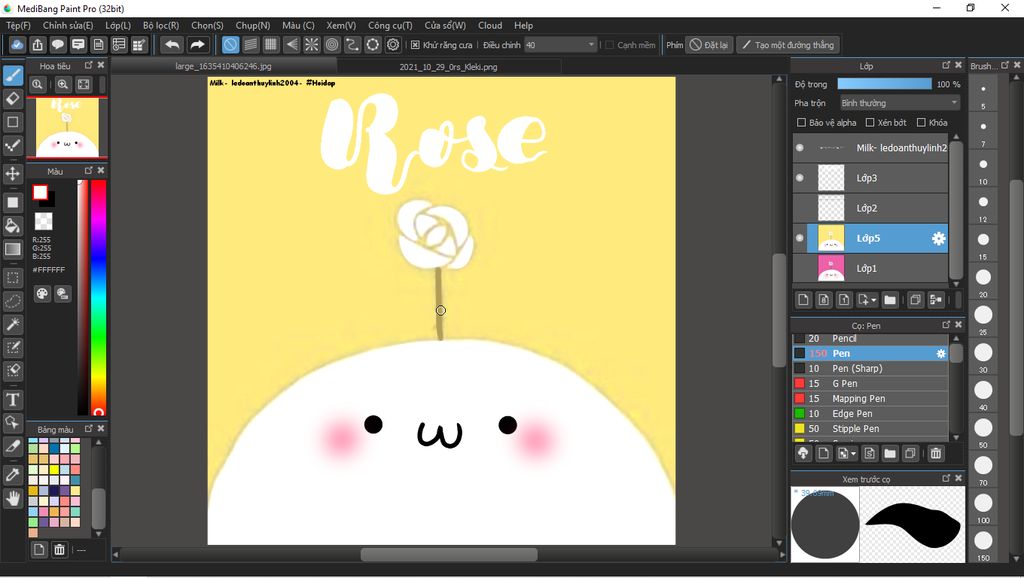Hide the Milk- ledoanthuylinh2 layer
This screenshot has height=578, width=1024.
point(800,148)
